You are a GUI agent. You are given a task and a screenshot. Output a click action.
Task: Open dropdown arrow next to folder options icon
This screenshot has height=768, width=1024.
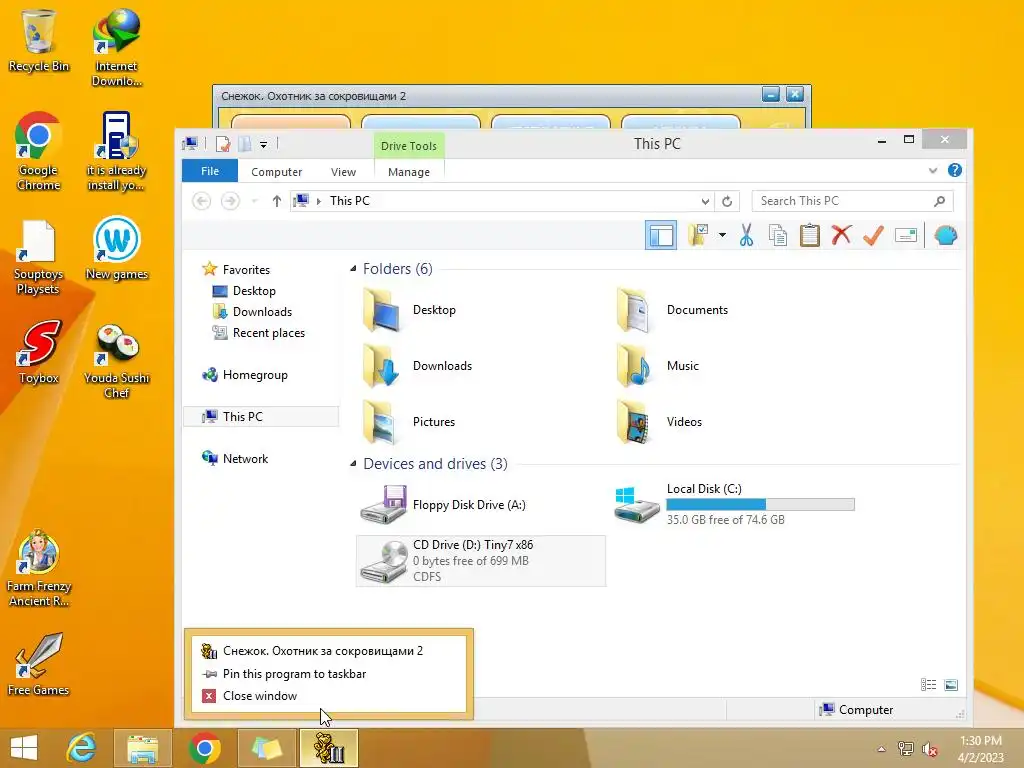[x=722, y=235]
